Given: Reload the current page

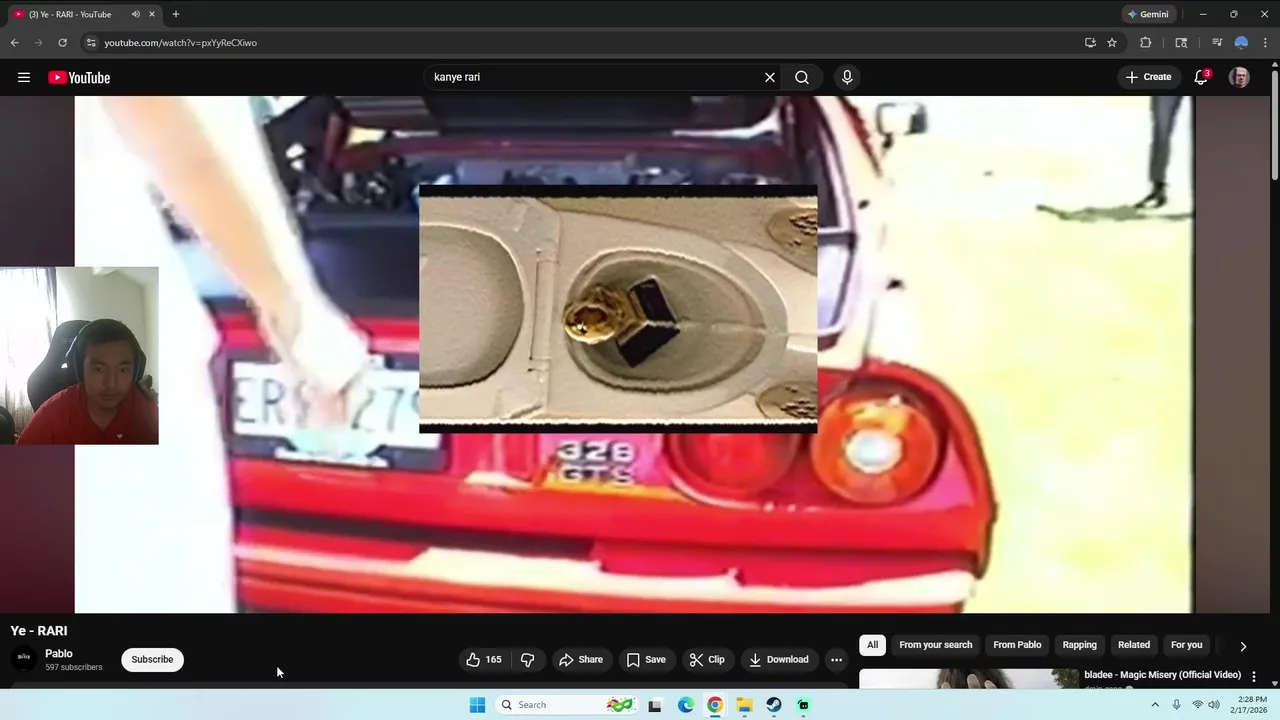Looking at the screenshot, I should click(x=62, y=43).
